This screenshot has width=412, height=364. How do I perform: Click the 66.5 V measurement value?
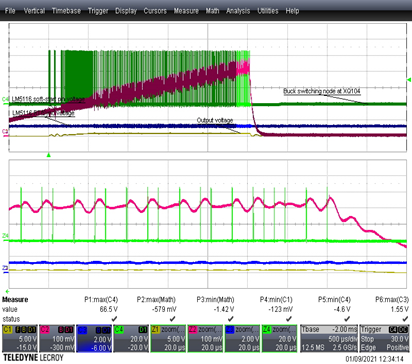(x=108, y=309)
